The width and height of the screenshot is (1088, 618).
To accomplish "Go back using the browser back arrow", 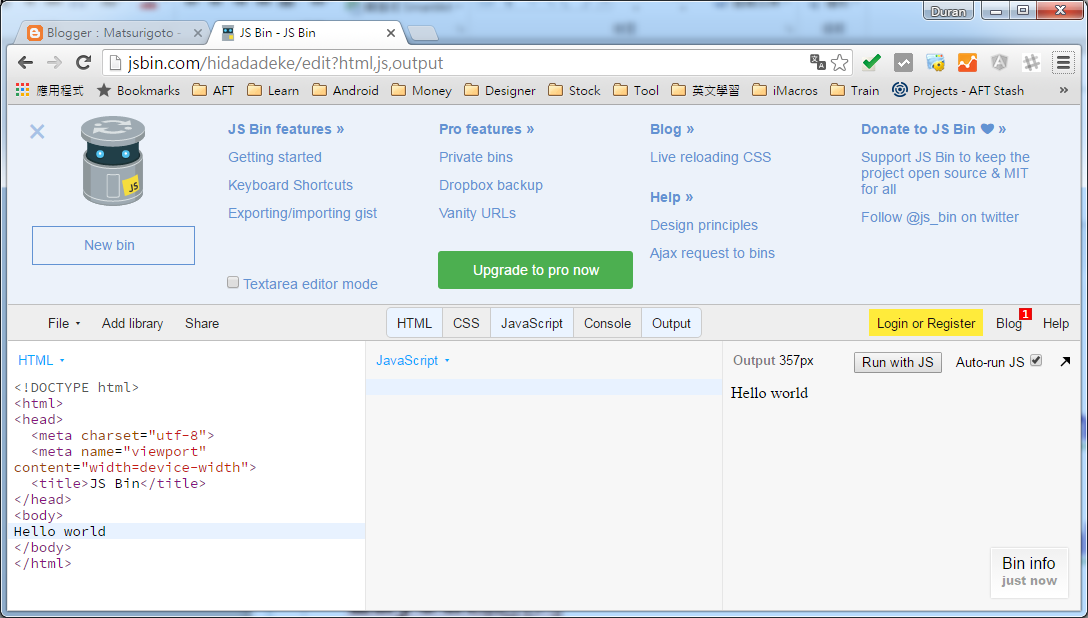I will (x=26, y=62).
